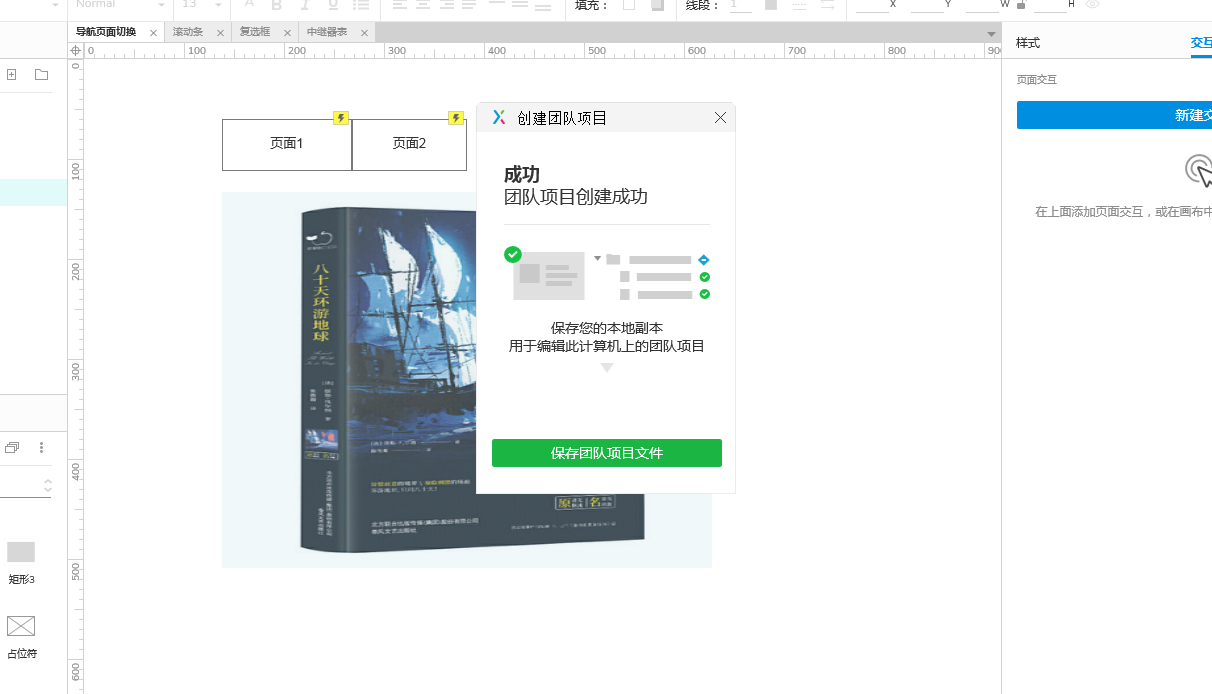Close the 复选框 tab
Image resolution: width=1212 pixels, height=694 pixels.
pyautogui.click(x=288, y=33)
